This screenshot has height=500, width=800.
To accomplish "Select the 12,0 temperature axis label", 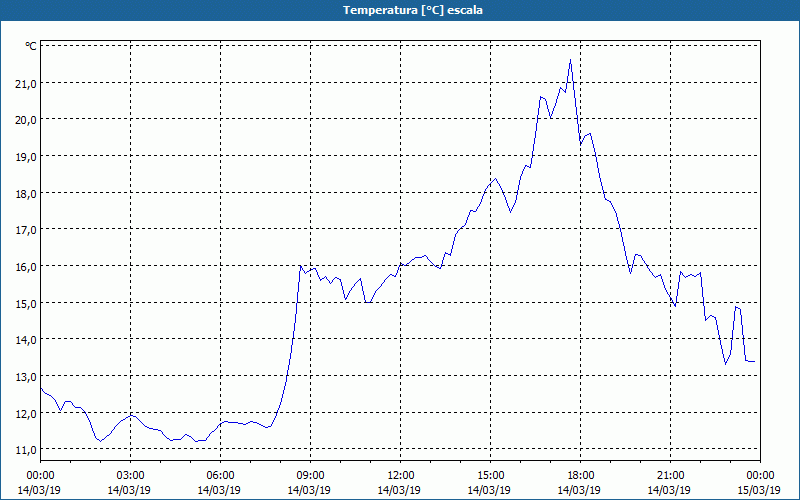I will click(27, 413).
